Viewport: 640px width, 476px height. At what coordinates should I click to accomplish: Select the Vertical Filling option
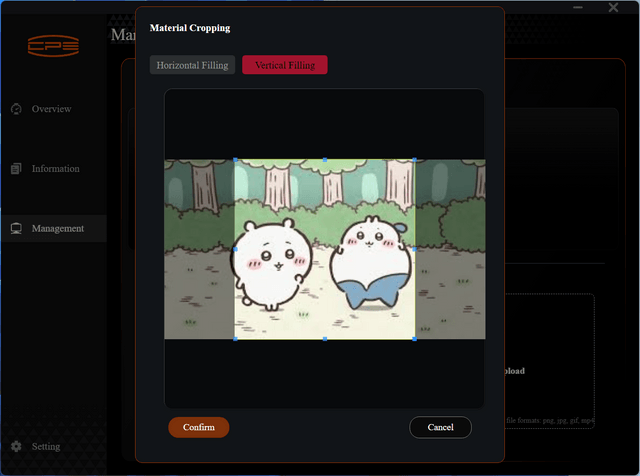[284, 65]
